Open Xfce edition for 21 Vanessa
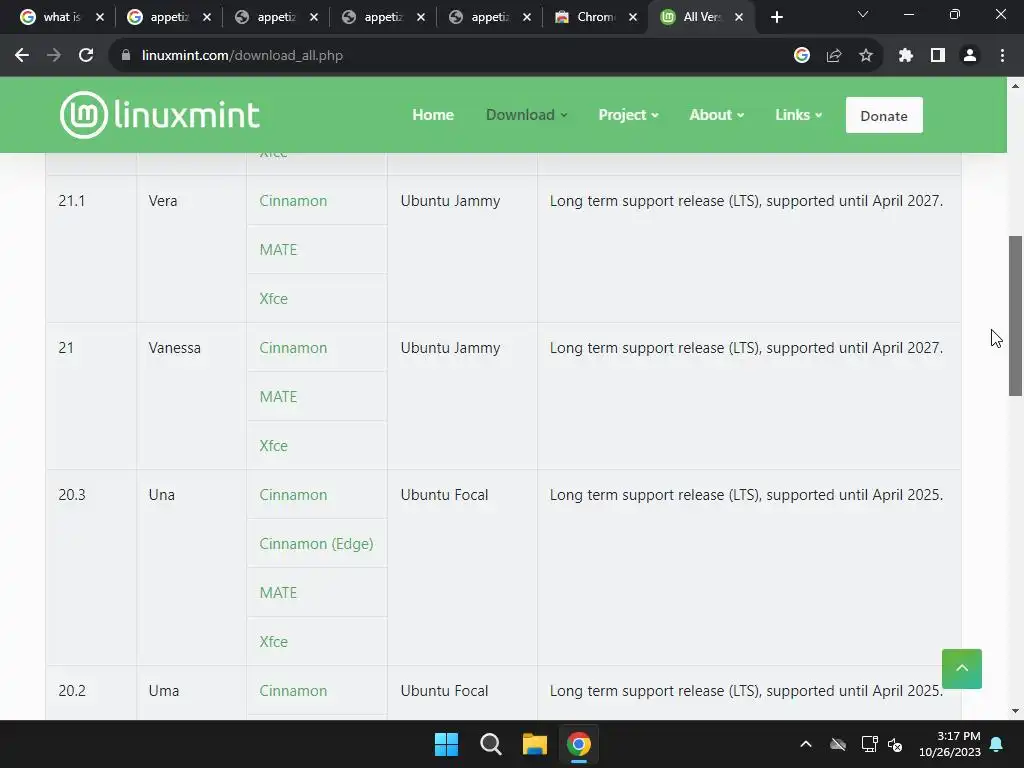Viewport: 1024px width, 768px height. (x=274, y=446)
